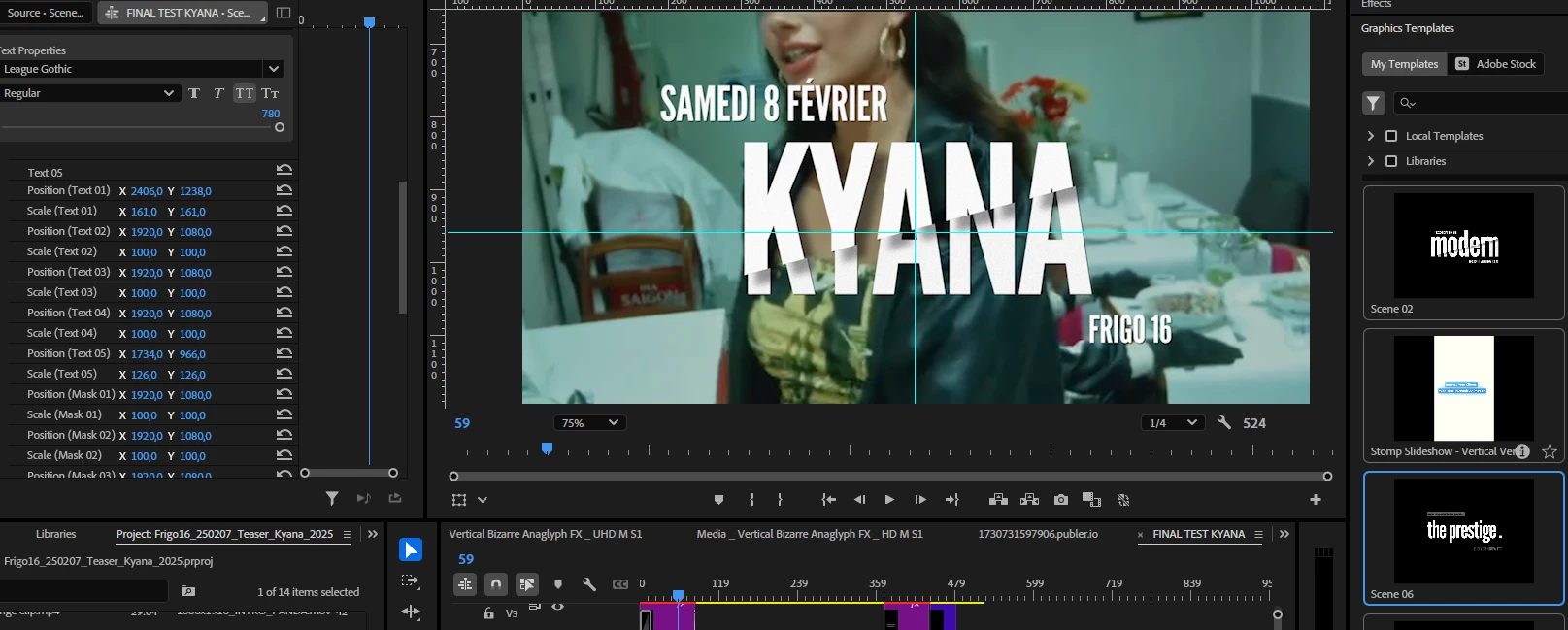Toggle Linked Selection in timeline
1568x630 pixels.
(x=527, y=584)
